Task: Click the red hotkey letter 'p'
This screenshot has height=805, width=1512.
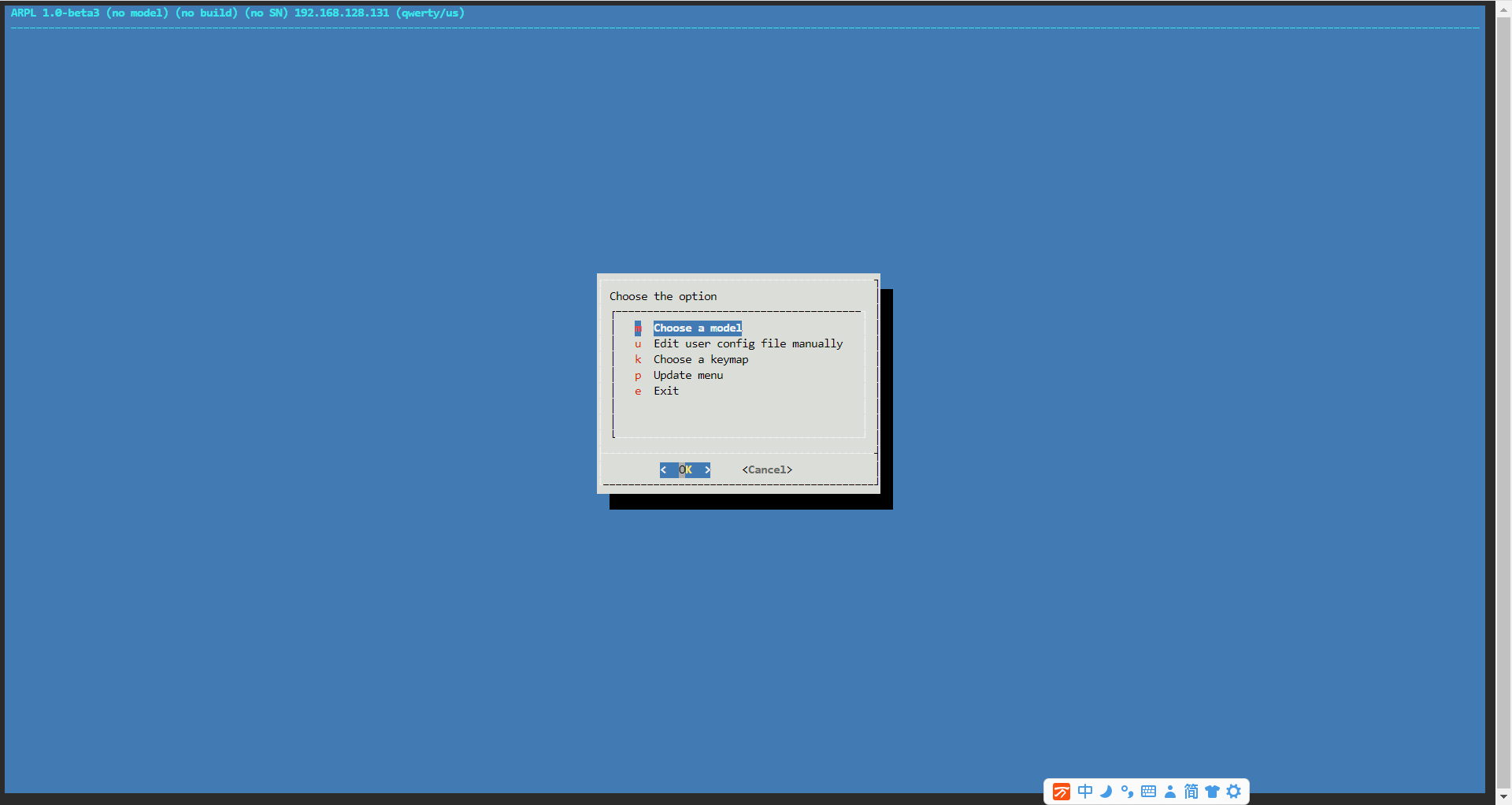Action: (x=638, y=376)
